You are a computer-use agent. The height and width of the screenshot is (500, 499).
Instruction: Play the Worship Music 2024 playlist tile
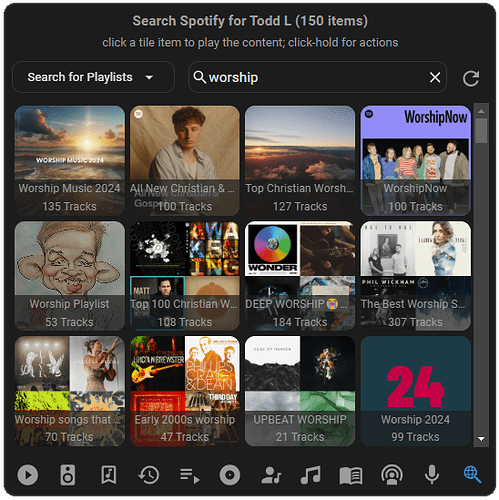click(70, 161)
